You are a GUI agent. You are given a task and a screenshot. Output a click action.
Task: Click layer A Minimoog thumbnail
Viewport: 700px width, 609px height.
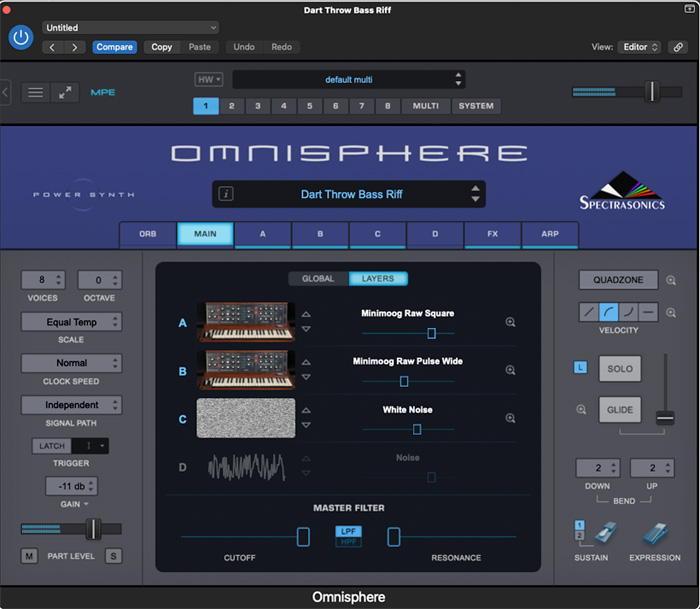[246, 322]
